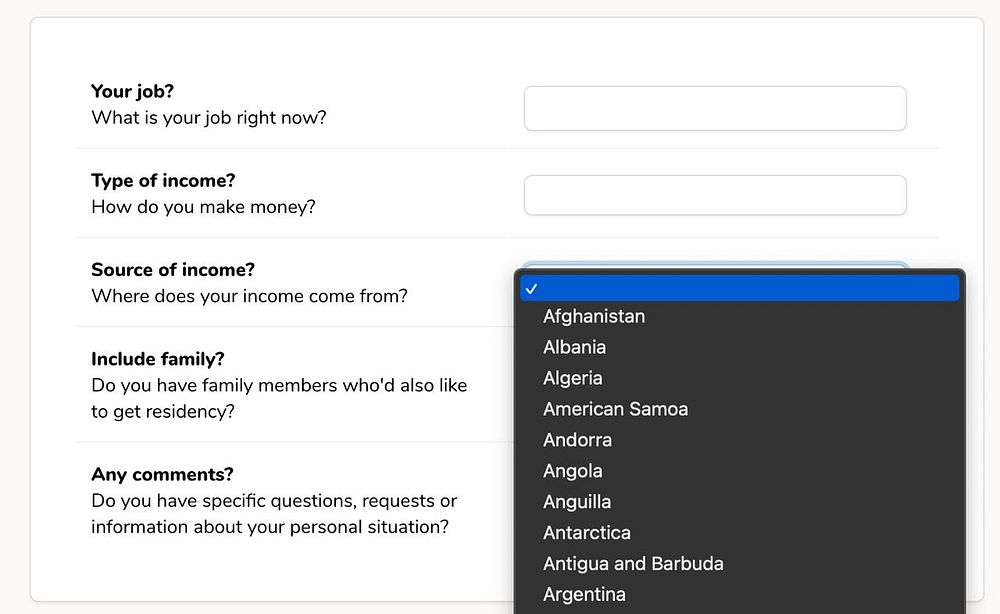Viewport: 1000px width, 614px height.
Task: Pick Antigua and Barbuda option
Action: click(633, 564)
